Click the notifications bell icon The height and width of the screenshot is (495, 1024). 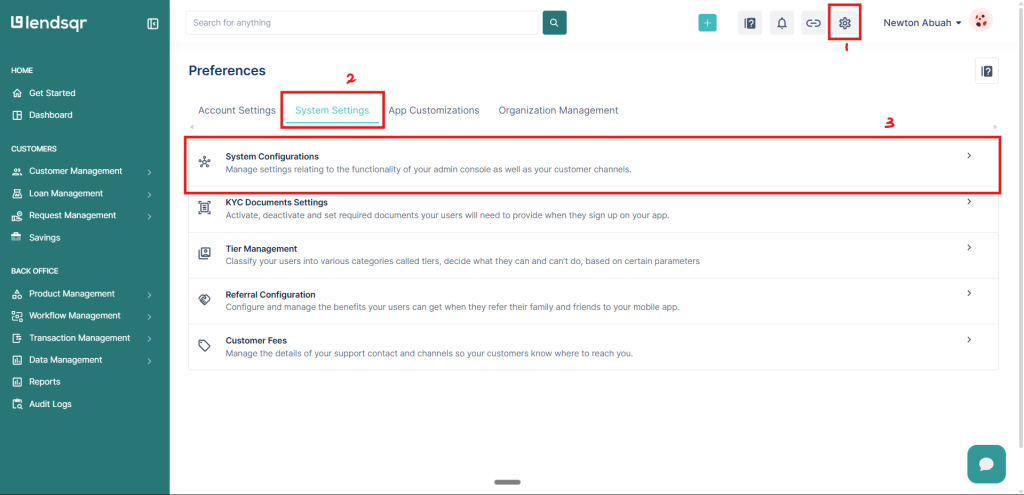[x=781, y=23]
